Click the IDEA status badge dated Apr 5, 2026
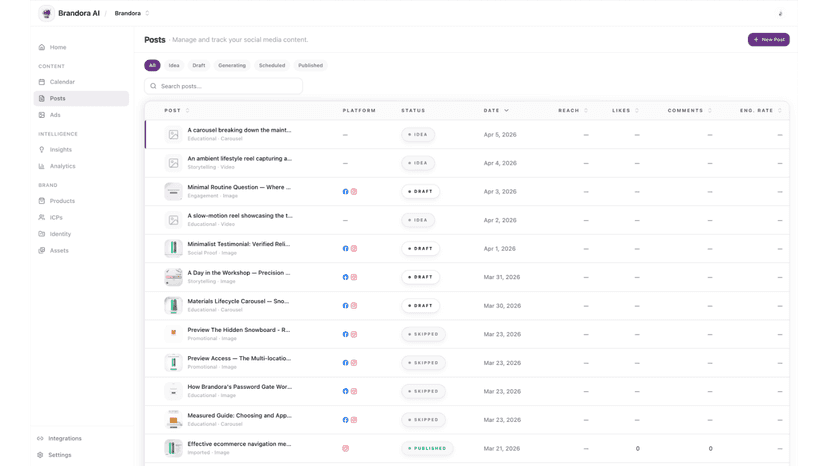This screenshot has width=828, height=466. point(418,135)
